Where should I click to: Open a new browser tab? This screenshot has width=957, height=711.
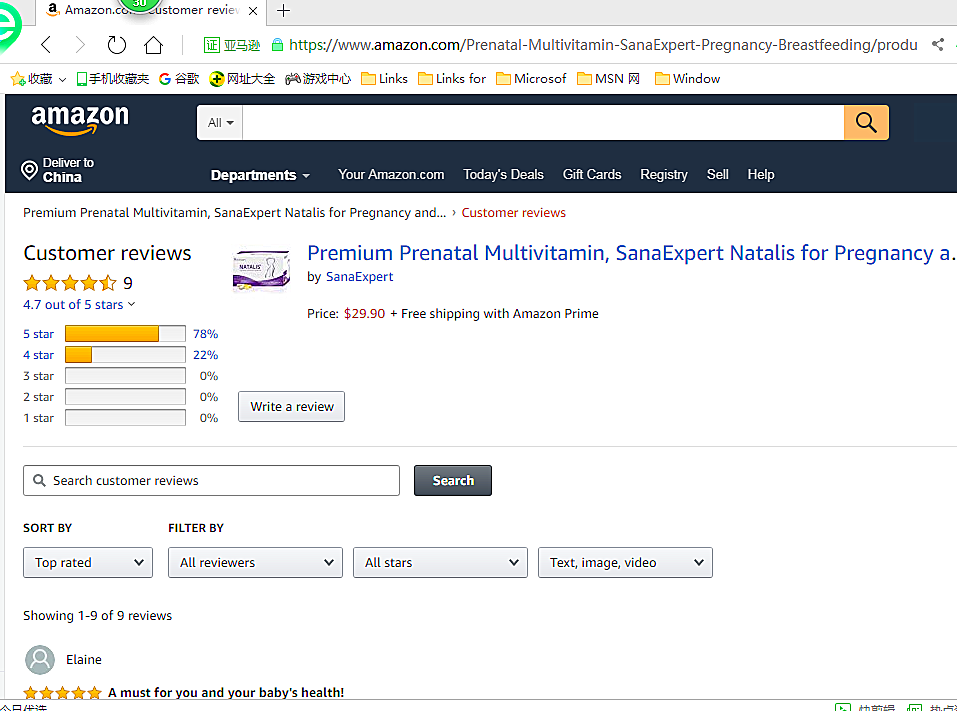[284, 11]
